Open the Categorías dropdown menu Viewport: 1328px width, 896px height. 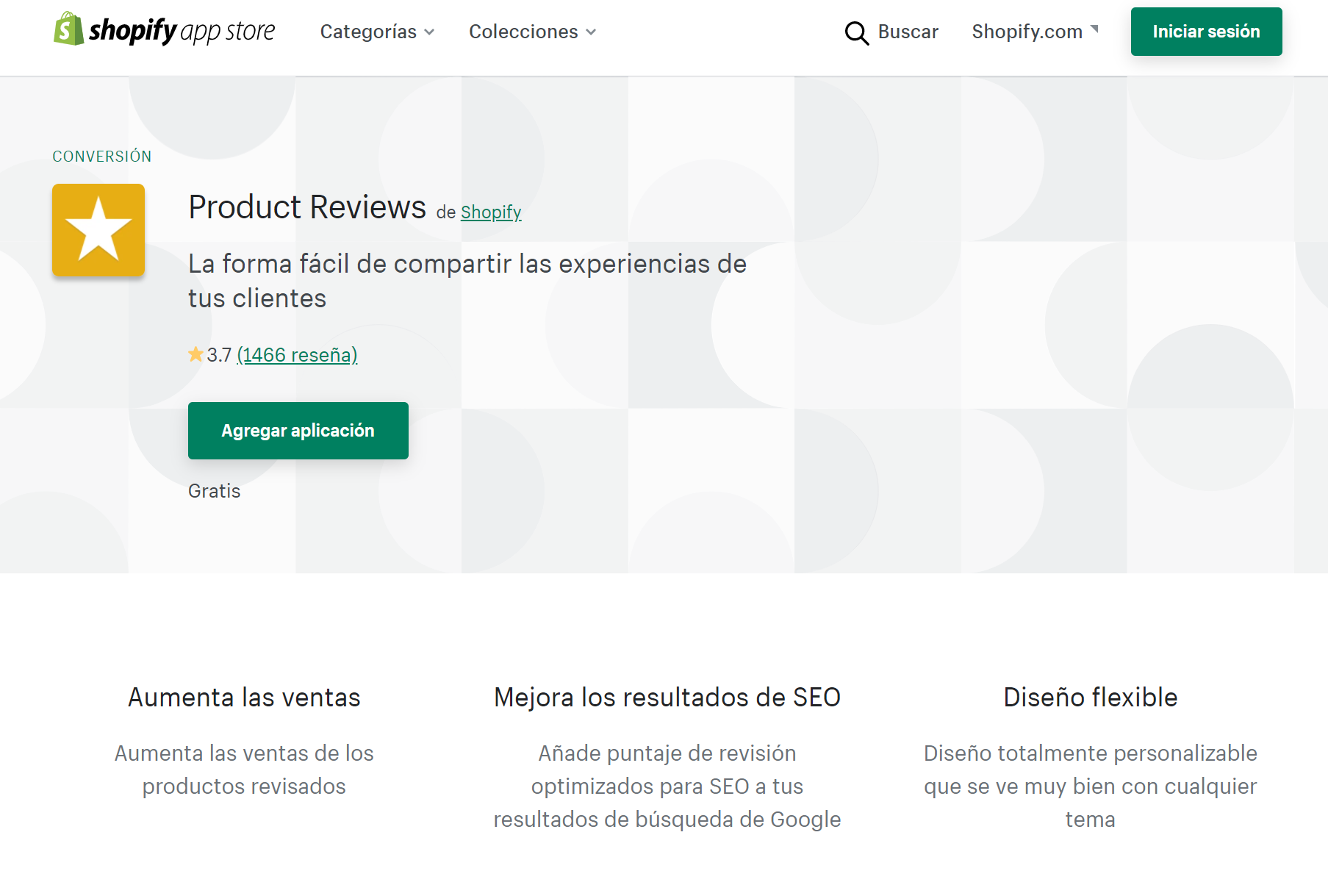coord(377,32)
